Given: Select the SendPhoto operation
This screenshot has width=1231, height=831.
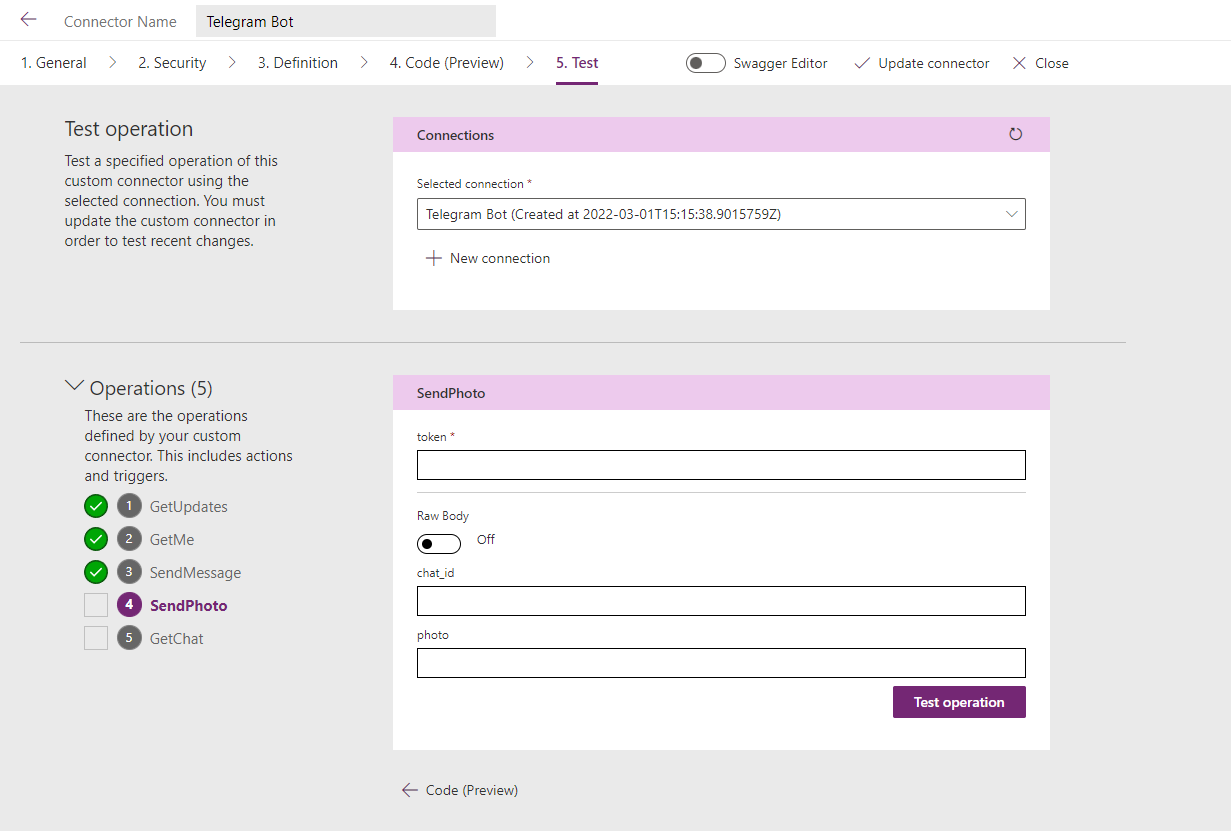Looking at the screenshot, I should [189, 606].
